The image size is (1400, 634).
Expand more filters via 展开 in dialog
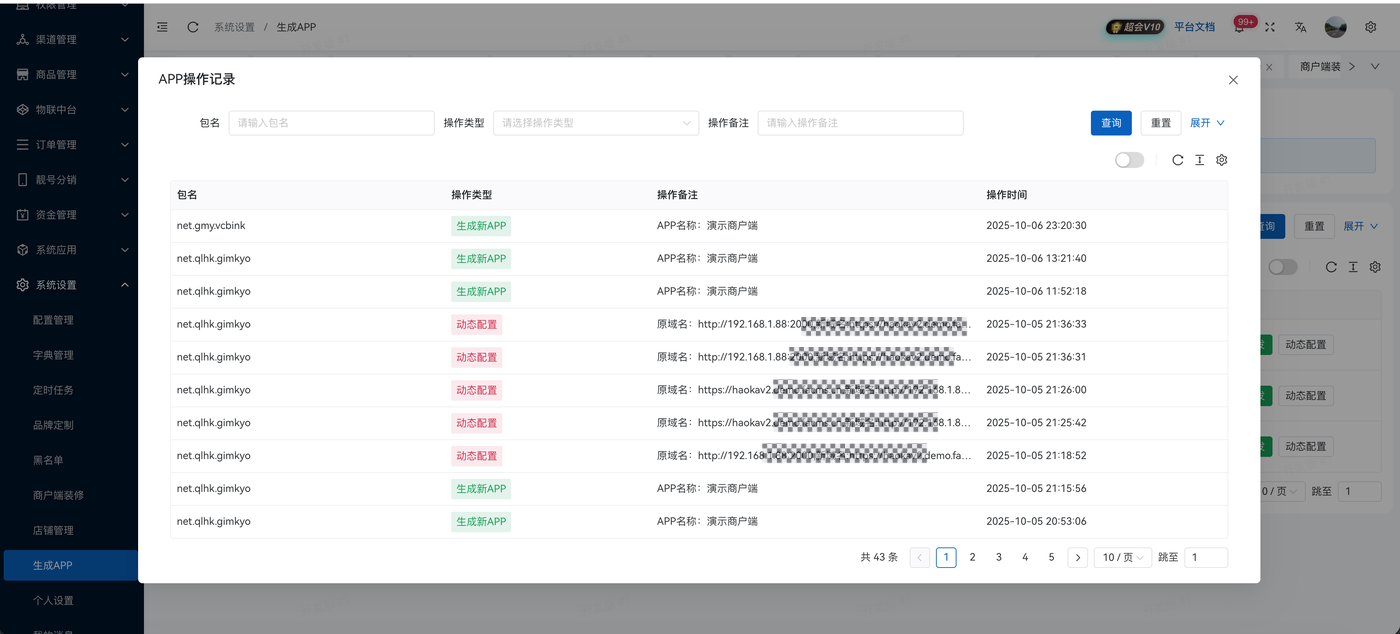pyautogui.click(x=1208, y=123)
